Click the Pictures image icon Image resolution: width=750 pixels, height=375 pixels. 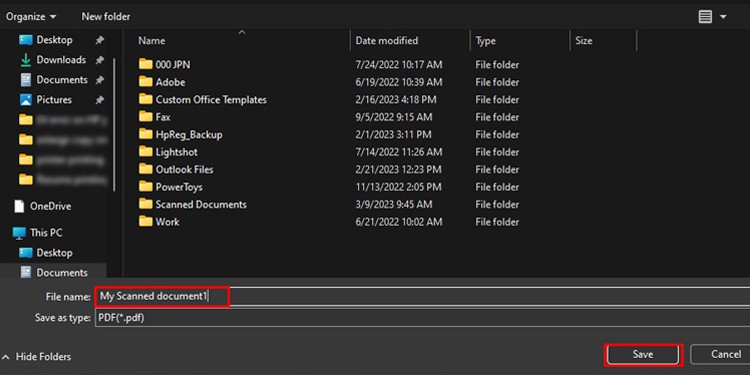point(26,100)
